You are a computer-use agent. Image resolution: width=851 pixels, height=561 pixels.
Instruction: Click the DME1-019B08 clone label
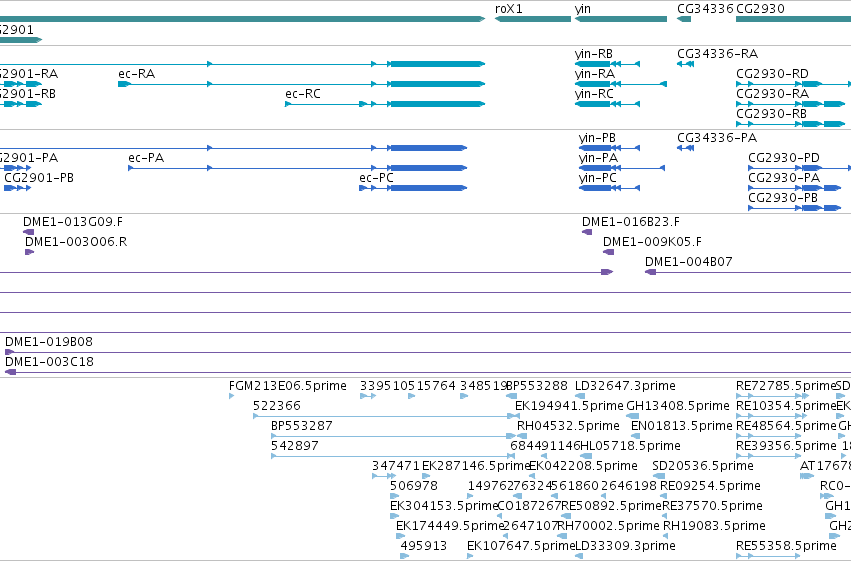(x=49, y=342)
